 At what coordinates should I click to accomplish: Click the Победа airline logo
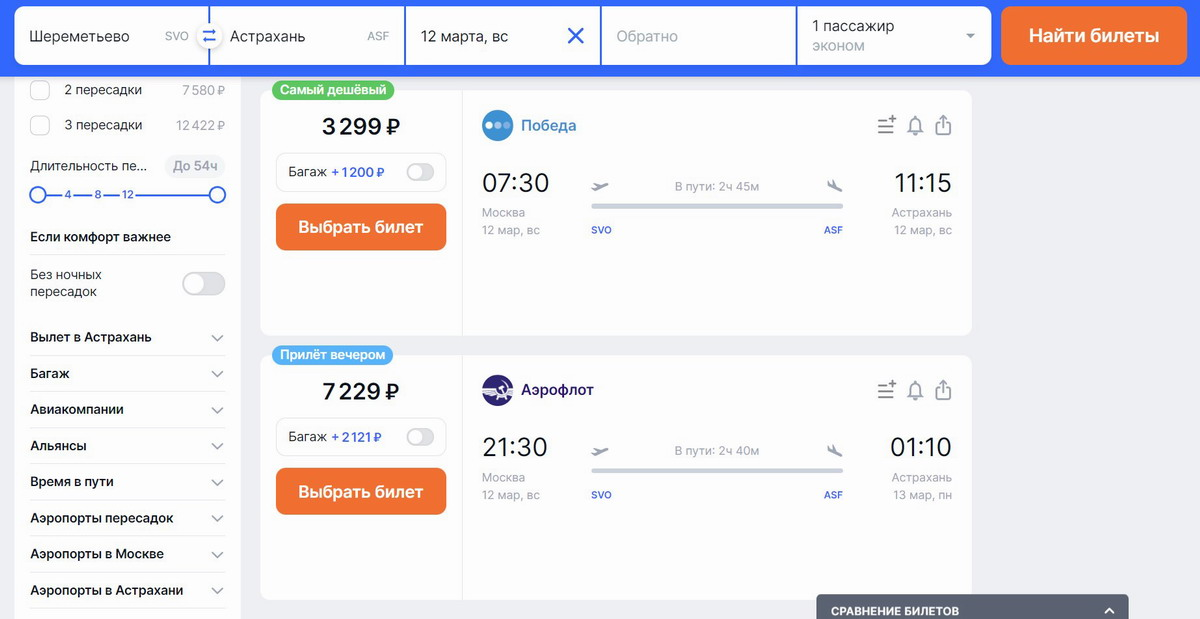point(497,126)
